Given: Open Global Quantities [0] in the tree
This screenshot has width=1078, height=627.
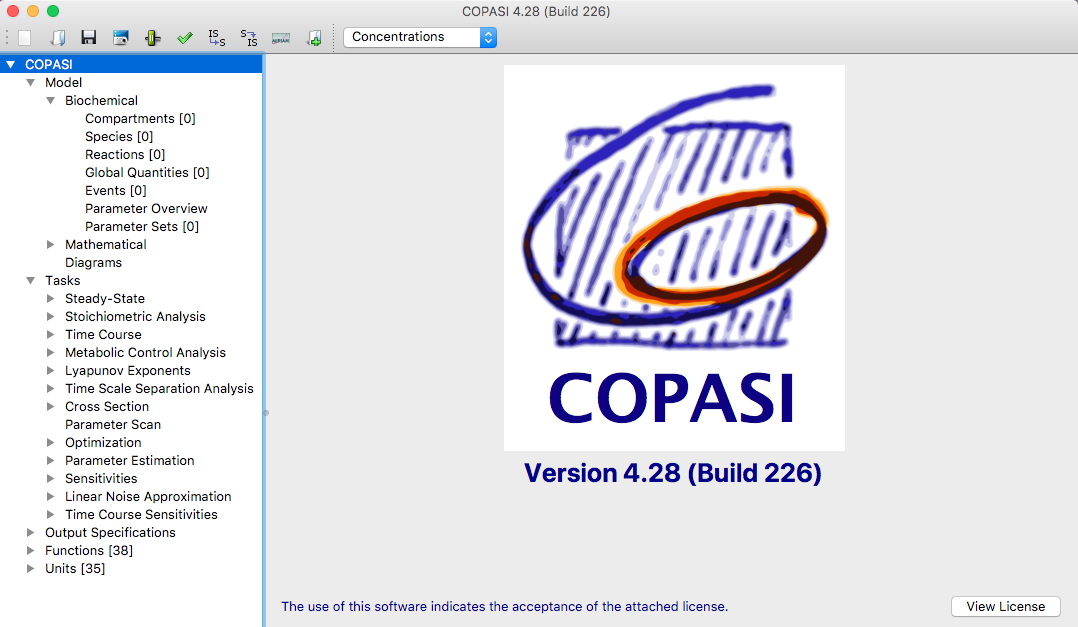Looking at the screenshot, I should [x=147, y=173].
